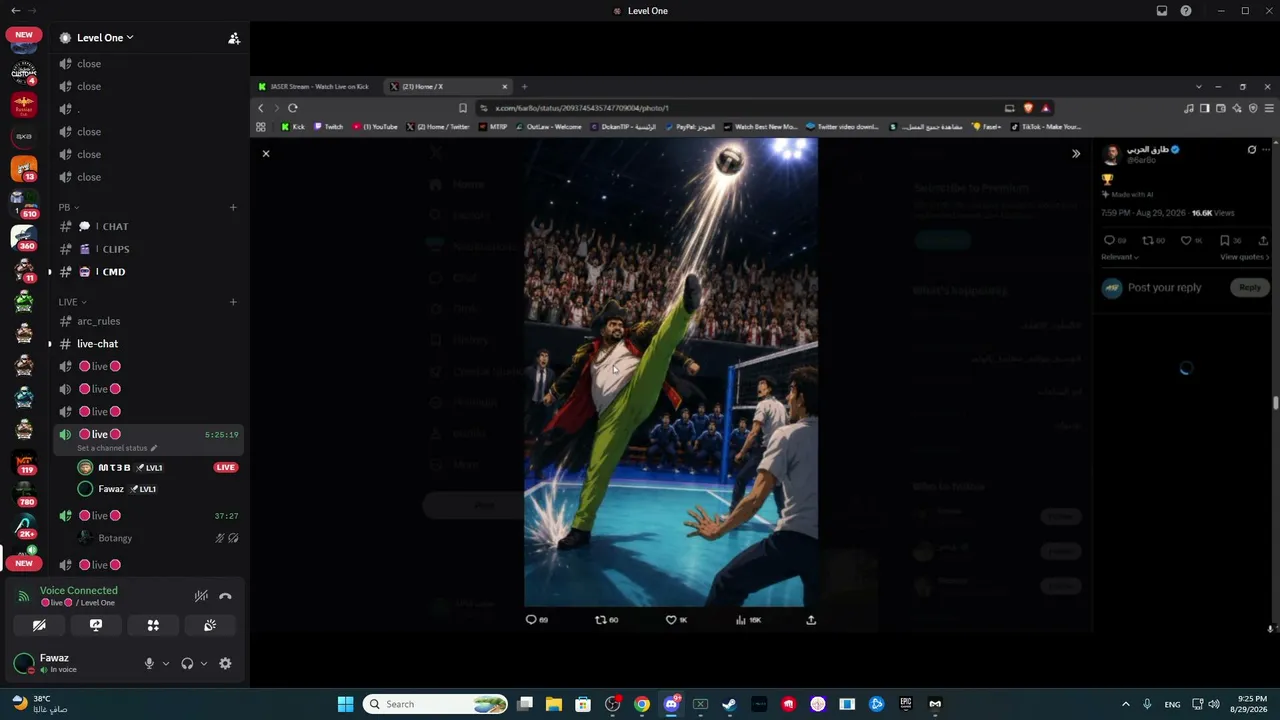Toggle noise suppression in voice panel
Image resolution: width=1280 pixels, height=720 pixels.
tap(201, 596)
